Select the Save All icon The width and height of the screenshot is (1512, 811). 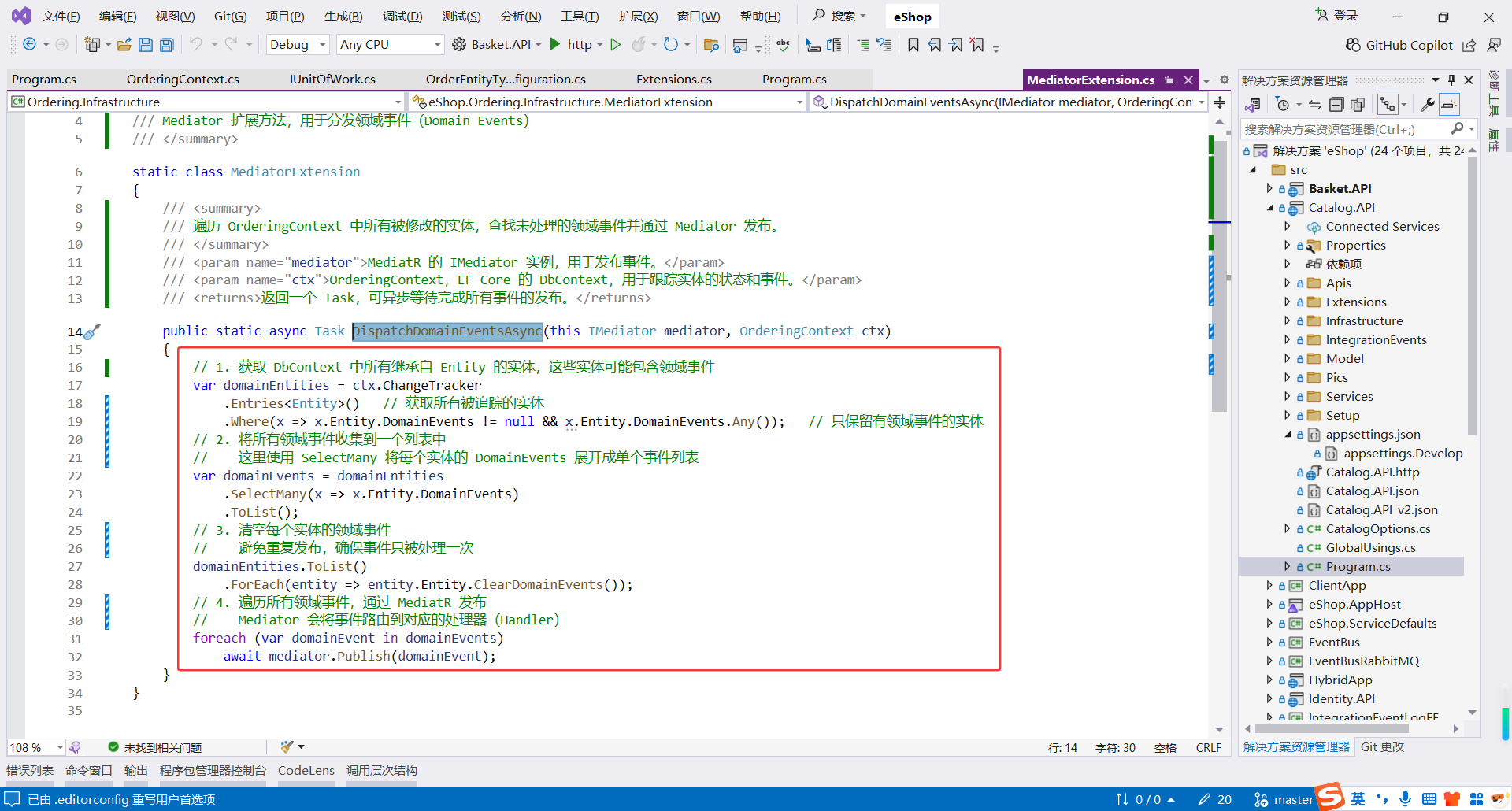(x=166, y=45)
